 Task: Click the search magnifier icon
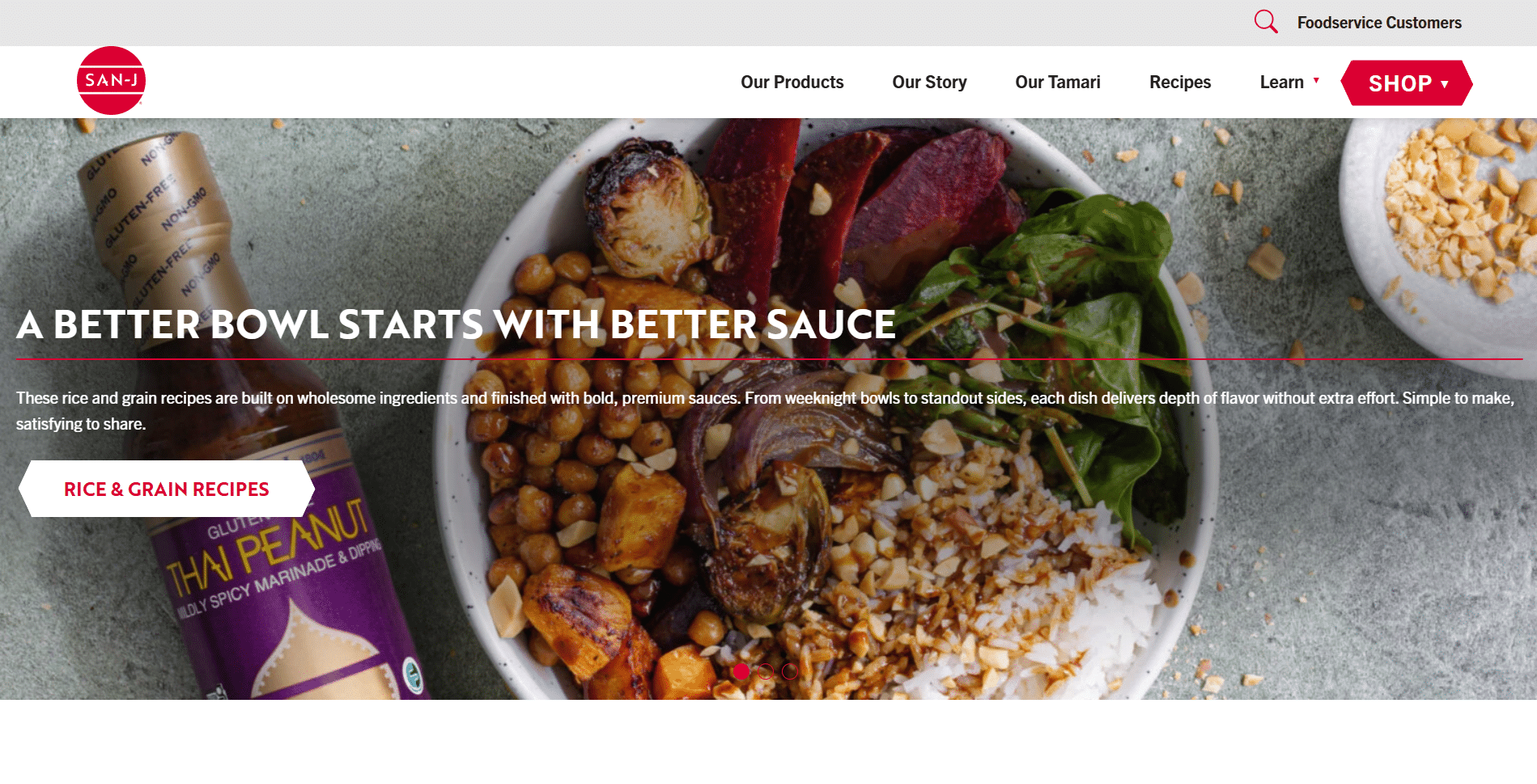point(1266,22)
